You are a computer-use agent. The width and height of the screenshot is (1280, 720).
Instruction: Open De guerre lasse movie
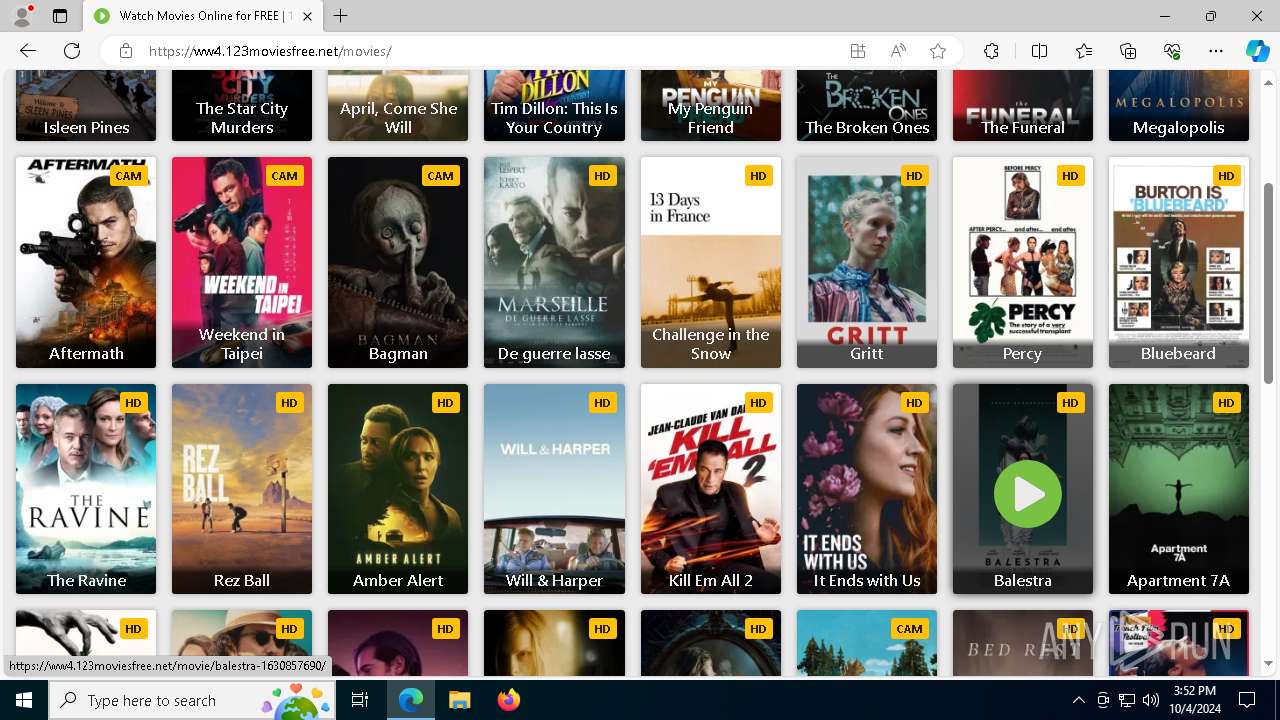pos(554,262)
